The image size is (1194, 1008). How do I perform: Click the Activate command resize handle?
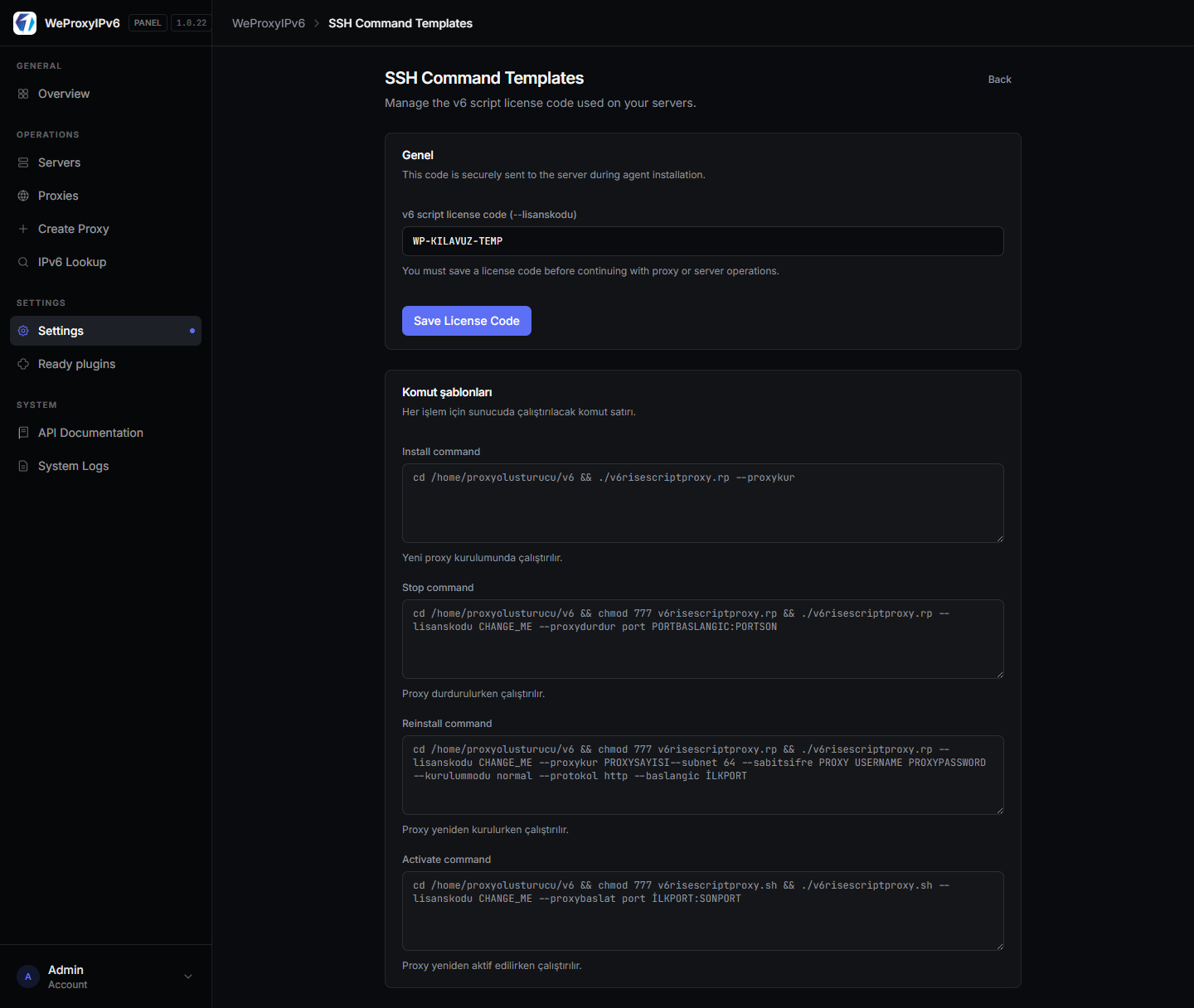click(1000, 947)
